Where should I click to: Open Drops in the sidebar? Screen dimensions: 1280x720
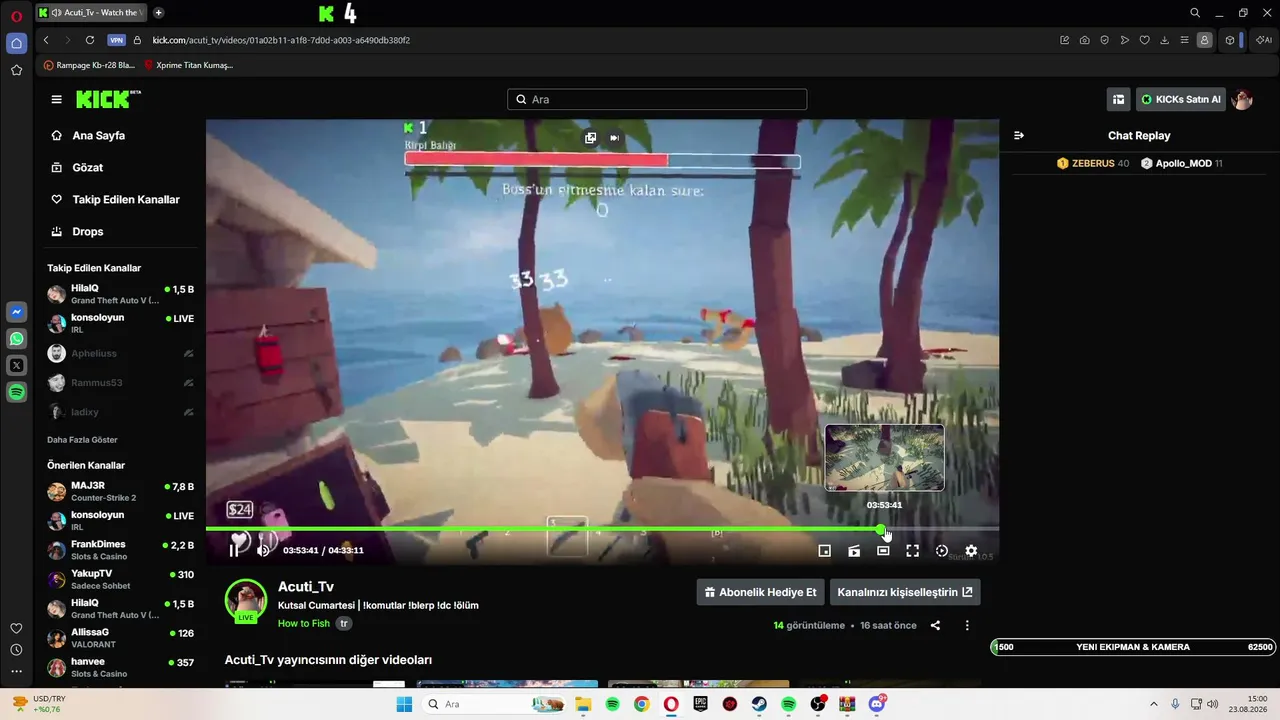[x=88, y=231]
